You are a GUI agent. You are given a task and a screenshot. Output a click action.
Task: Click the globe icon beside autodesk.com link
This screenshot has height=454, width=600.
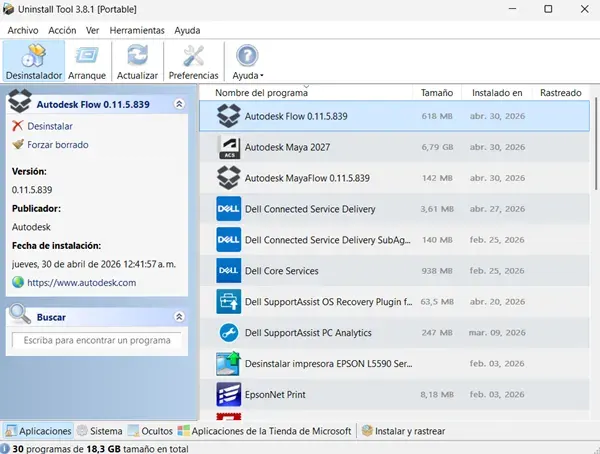[x=18, y=283]
